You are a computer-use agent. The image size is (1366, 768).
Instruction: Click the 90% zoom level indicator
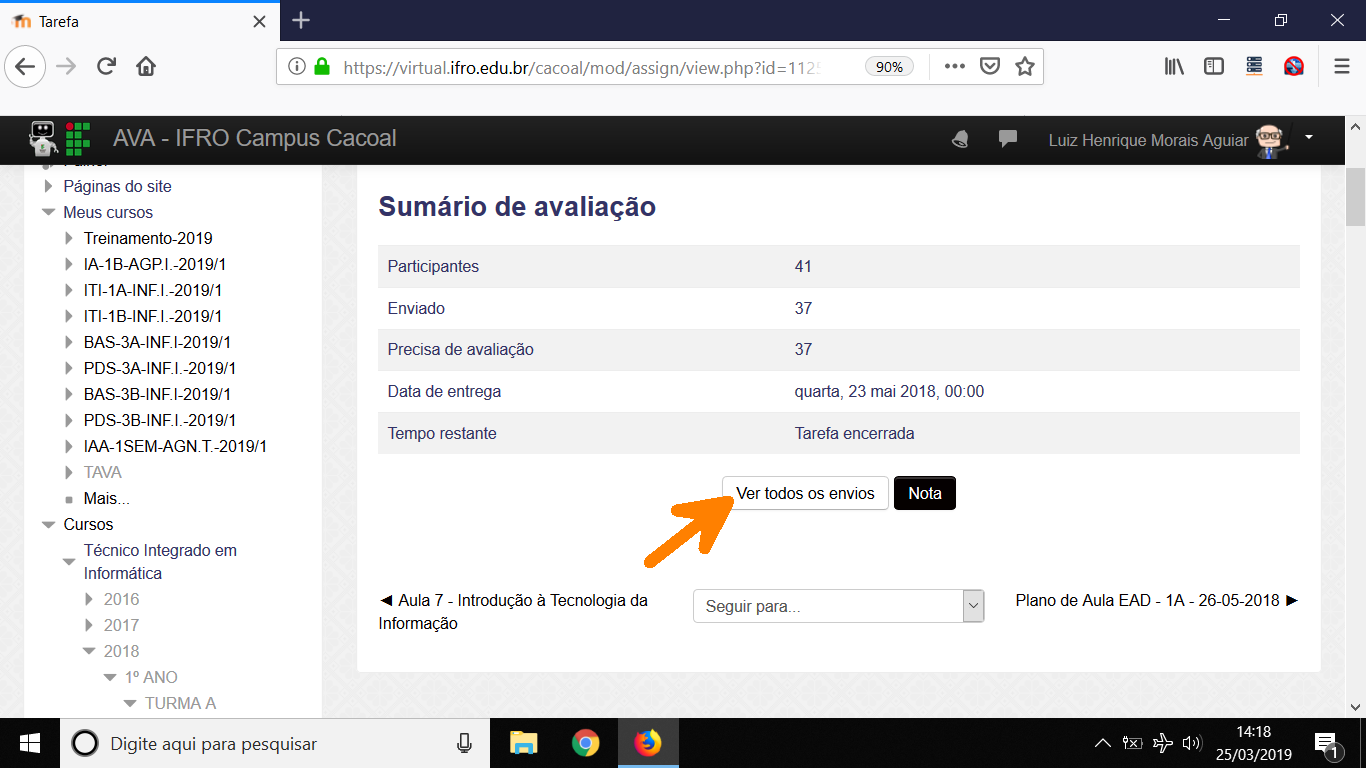[x=889, y=67]
